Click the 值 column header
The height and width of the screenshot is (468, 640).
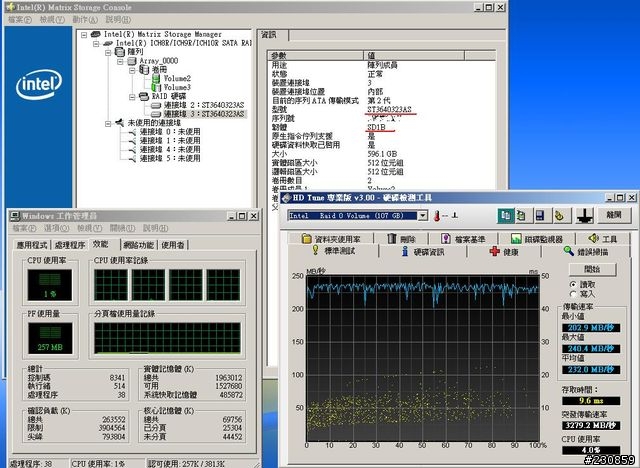pos(414,55)
